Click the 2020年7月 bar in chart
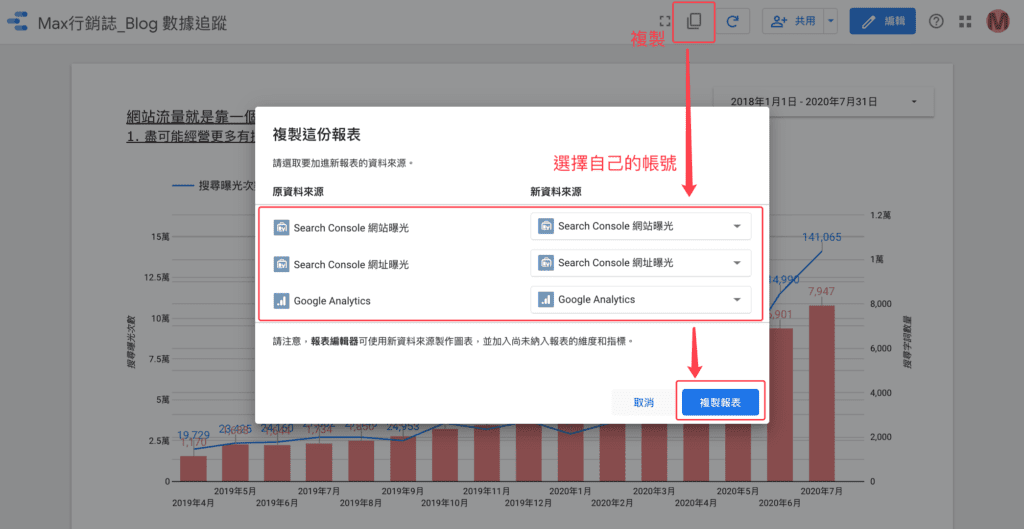Image resolution: width=1024 pixels, height=529 pixels. pos(821,394)
